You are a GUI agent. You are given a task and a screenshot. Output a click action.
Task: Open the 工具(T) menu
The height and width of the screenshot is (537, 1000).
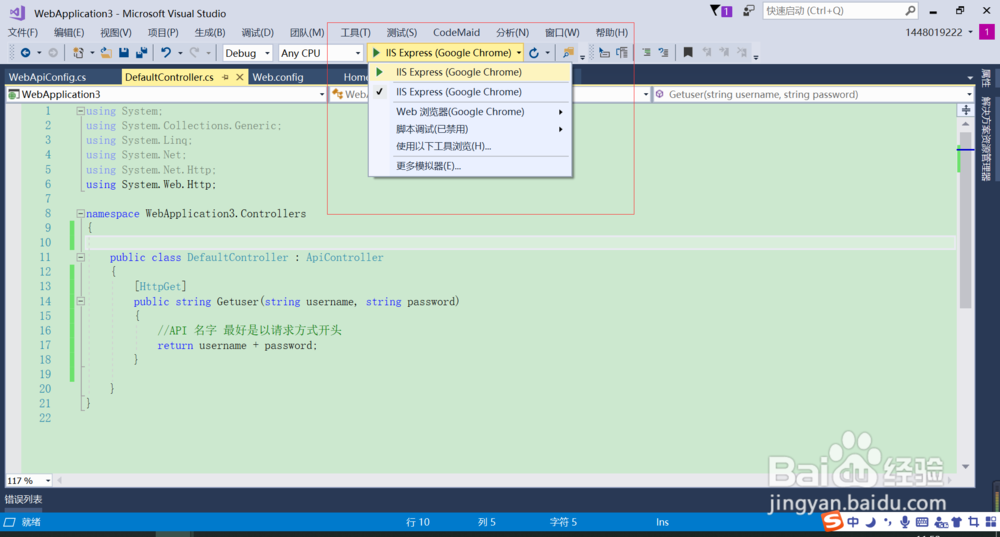tap(355, 33)
